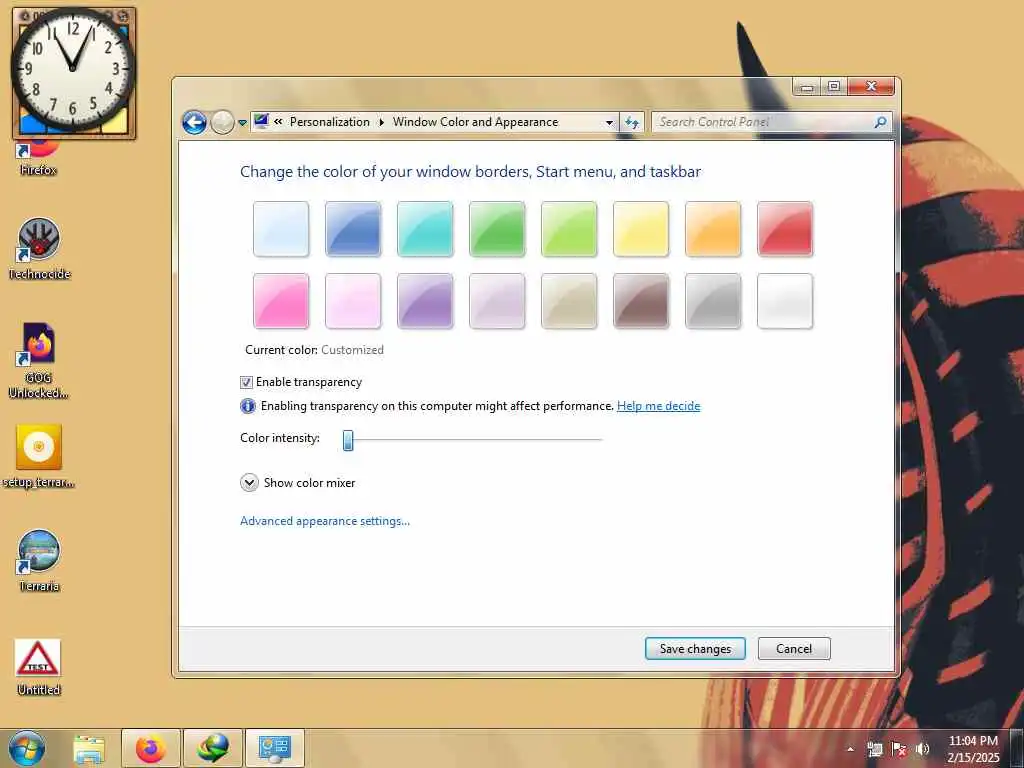Open Windows Explorer from the taskbar
The height and width of the screenshot is (768, 1024).
point(89,748)
